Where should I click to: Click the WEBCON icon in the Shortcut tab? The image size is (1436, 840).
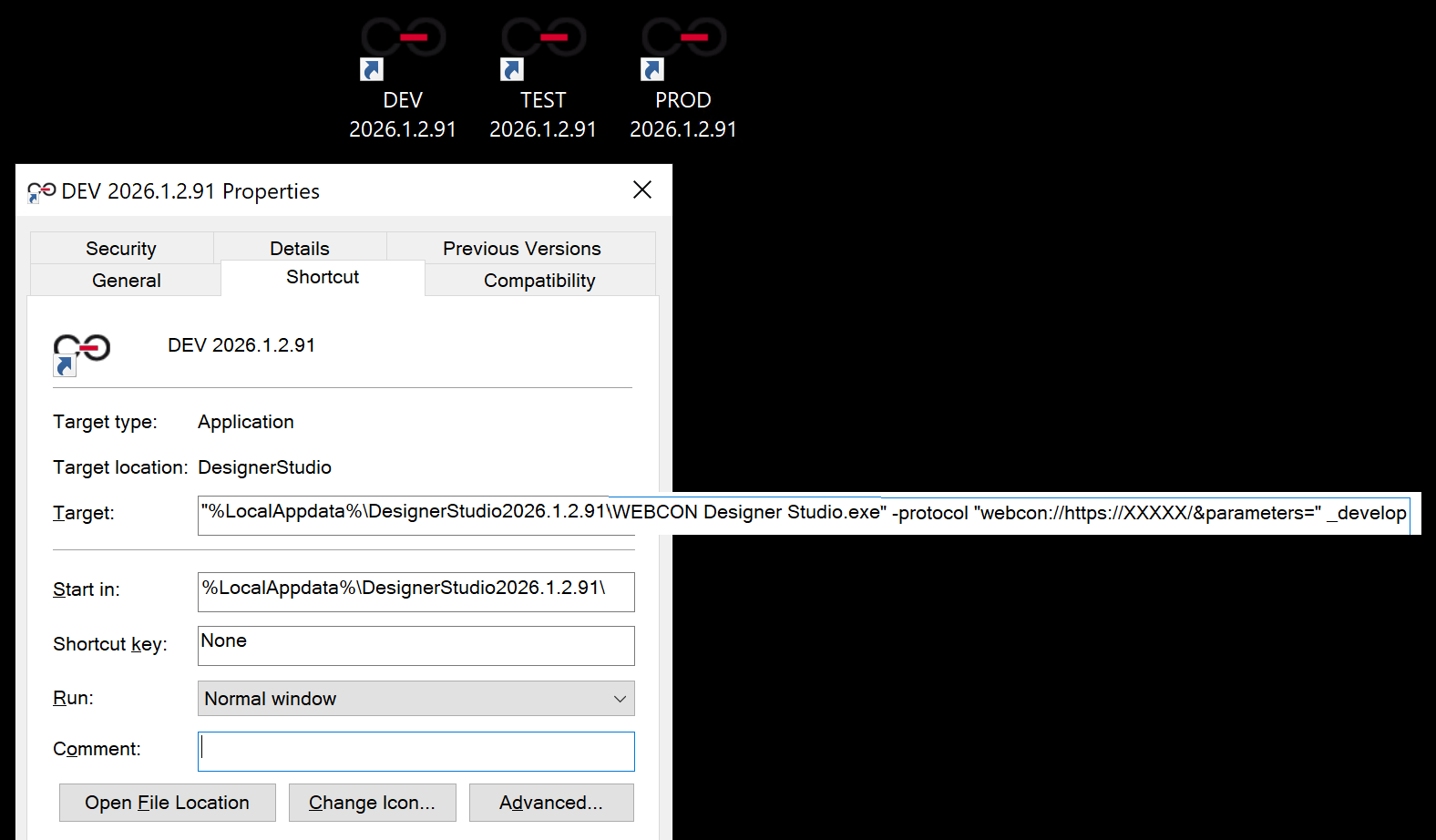[81, 352]
